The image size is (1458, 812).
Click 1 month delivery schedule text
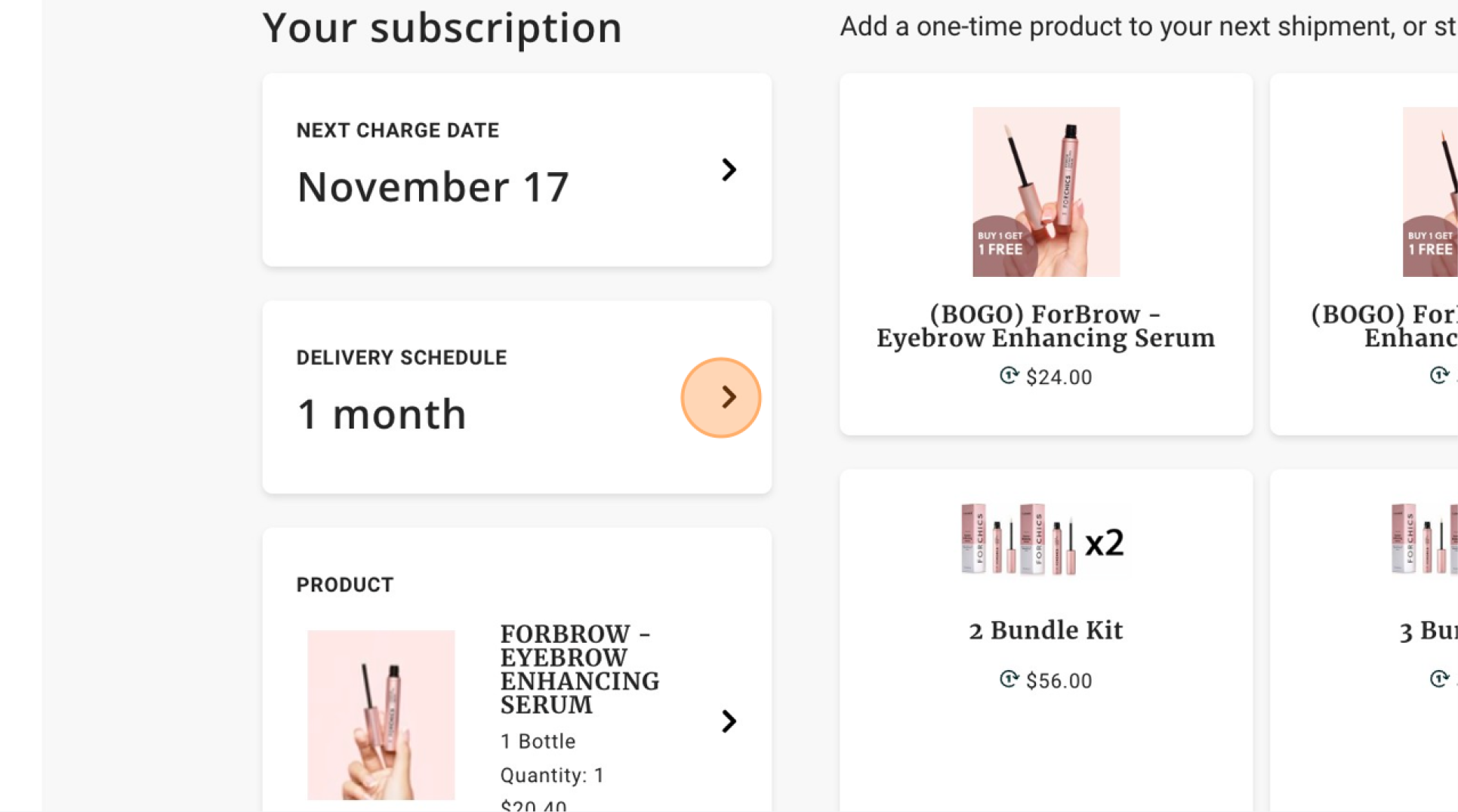pyautogui.click(x=381, y=414)
